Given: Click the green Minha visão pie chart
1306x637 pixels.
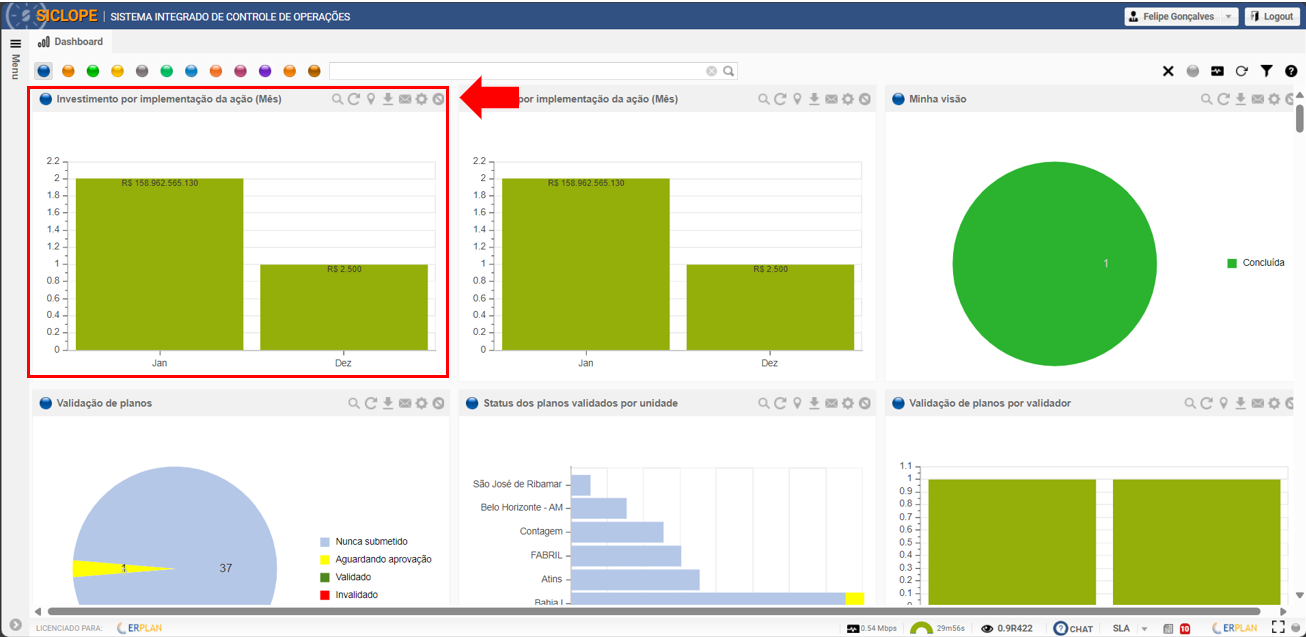Looking at the screenshot, I should coord(1055,262).
